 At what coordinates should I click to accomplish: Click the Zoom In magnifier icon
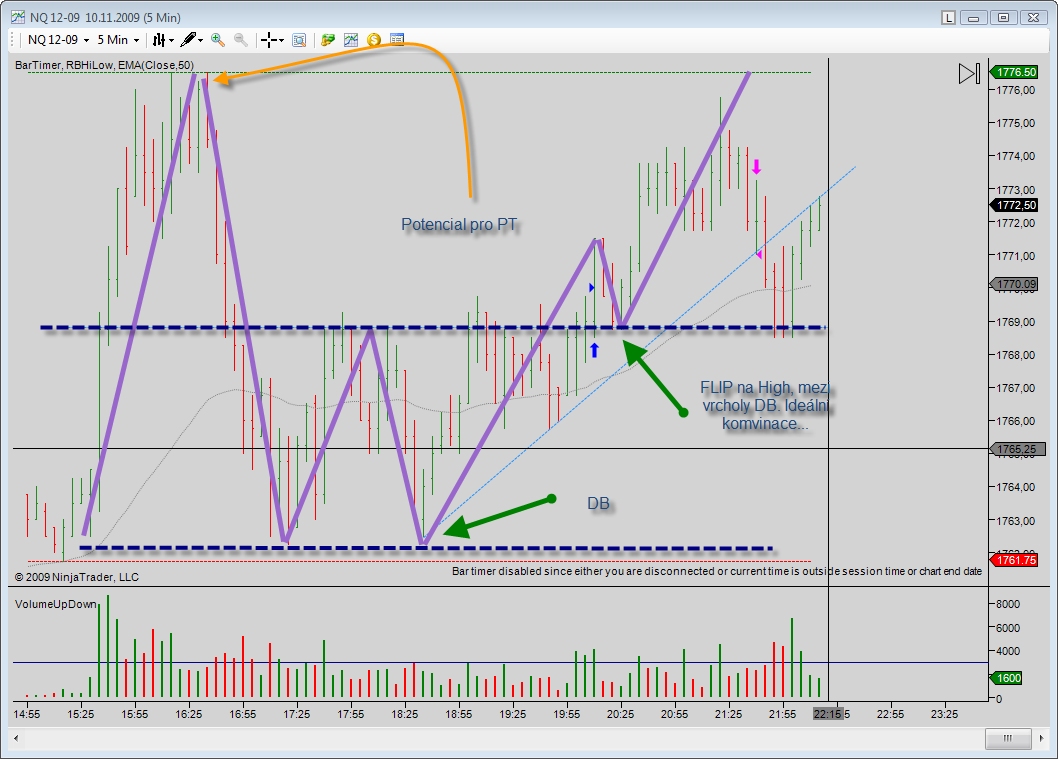(x=217, y=40)
